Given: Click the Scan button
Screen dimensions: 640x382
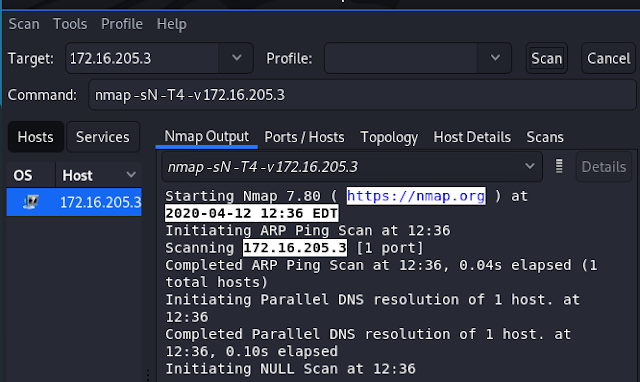Looking at the screenshot, I should click(547, 58).
